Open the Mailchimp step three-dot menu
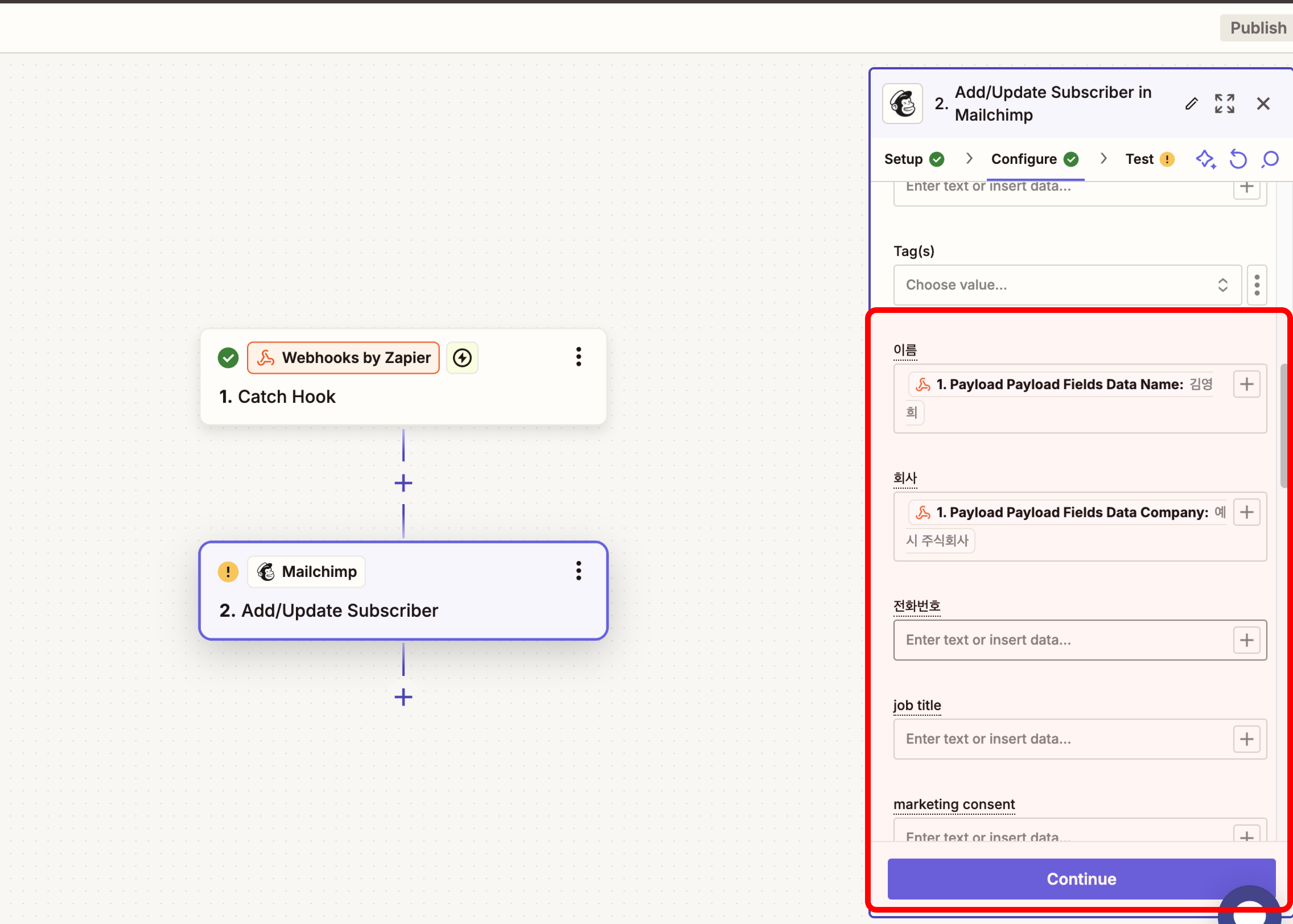Screen dimensions: 1293x924 click(578, 570)
